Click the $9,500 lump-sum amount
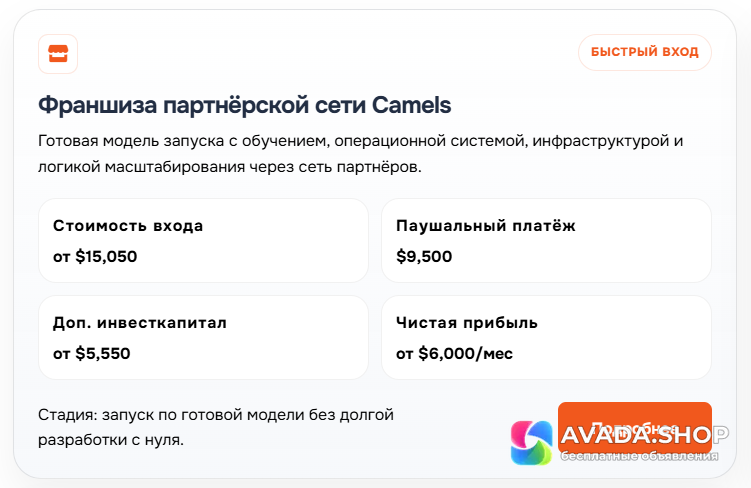This screenshot has width=751, height=488. 424,256
